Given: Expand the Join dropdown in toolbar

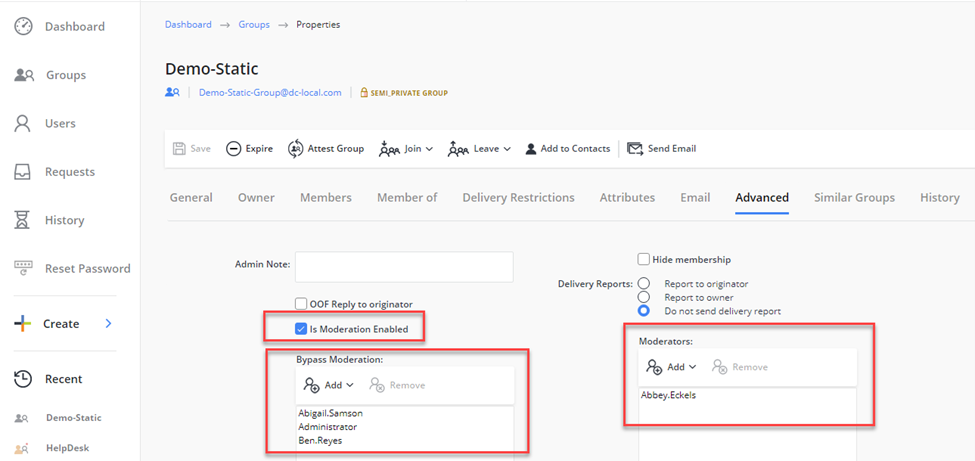Looking at the screenshot, I should pos(406,149).
